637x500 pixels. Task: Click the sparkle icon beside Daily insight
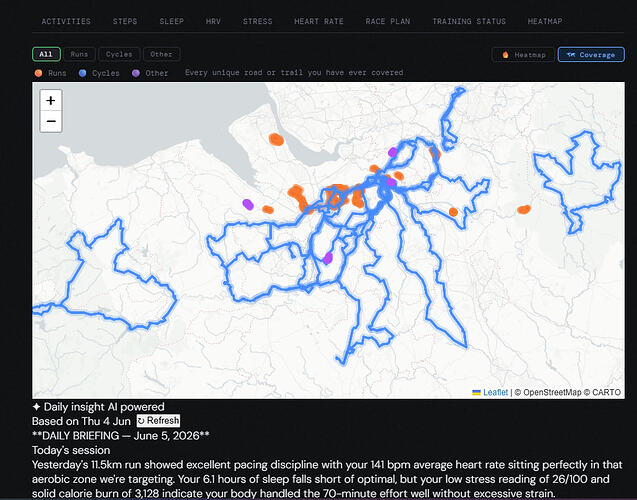(36, 407)
